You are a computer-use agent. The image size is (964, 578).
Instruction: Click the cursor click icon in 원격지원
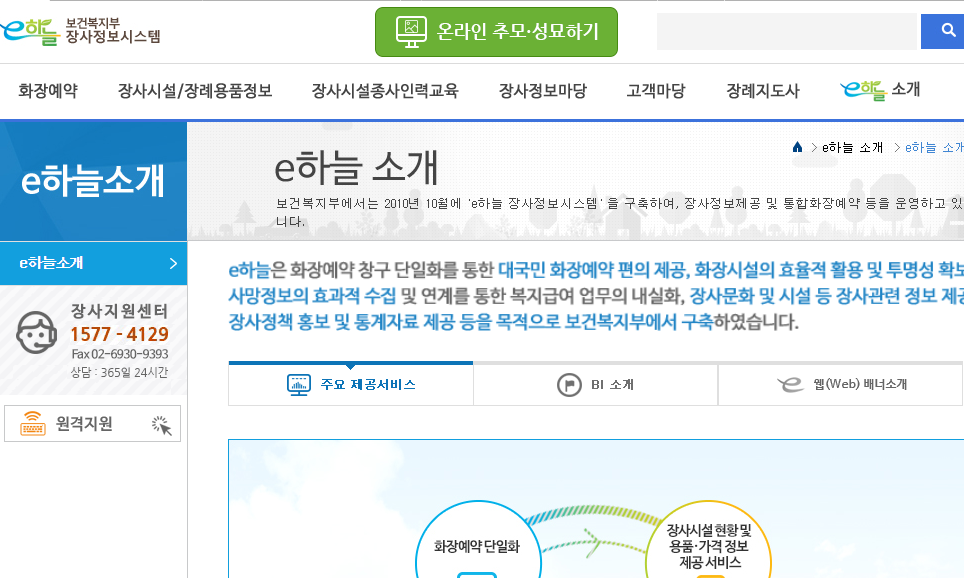pos(162,426)
